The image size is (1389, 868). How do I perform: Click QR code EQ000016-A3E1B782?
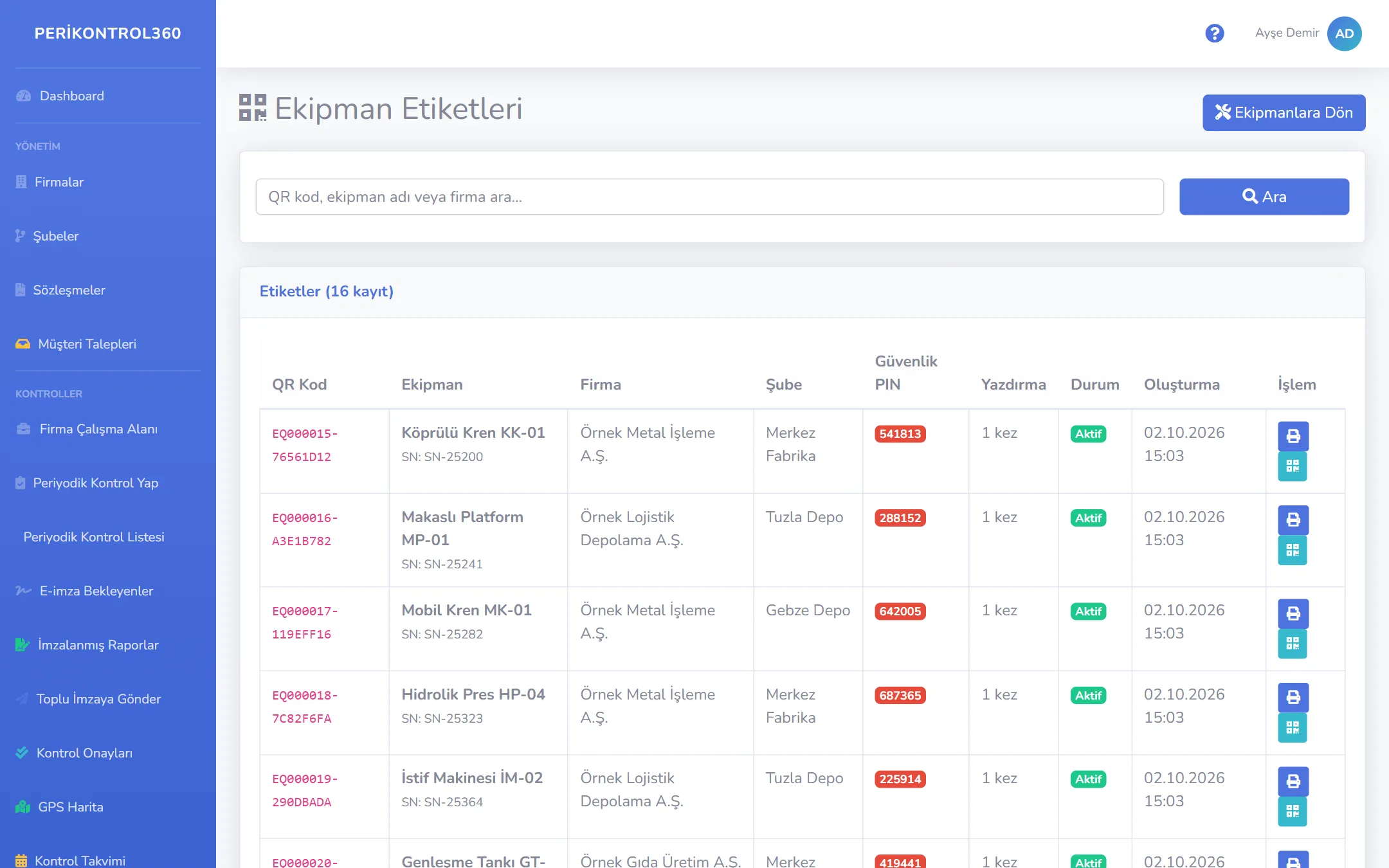[305, 529]
